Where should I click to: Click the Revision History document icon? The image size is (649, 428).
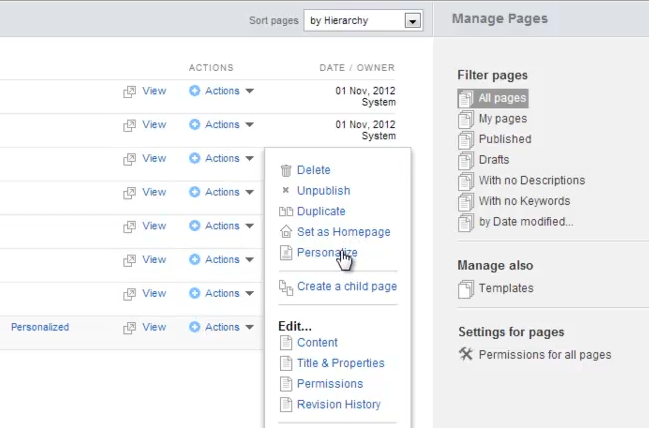286,405
